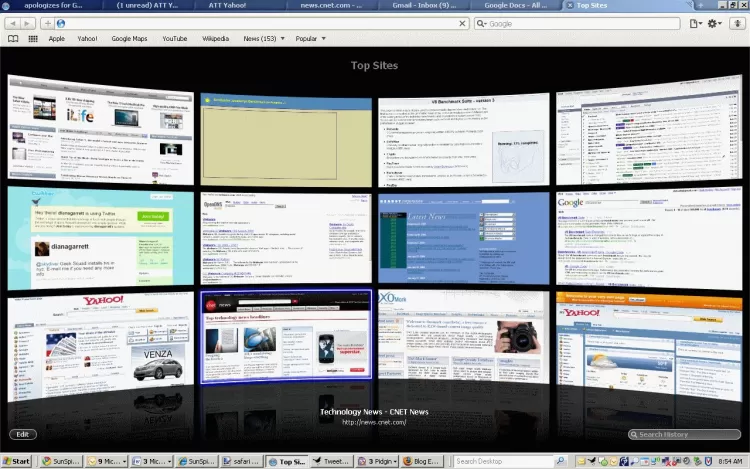The image size is (750, 469).
Task: Switch to the 'ATT Yahoo!' tab
Action: tap(227, 5)
